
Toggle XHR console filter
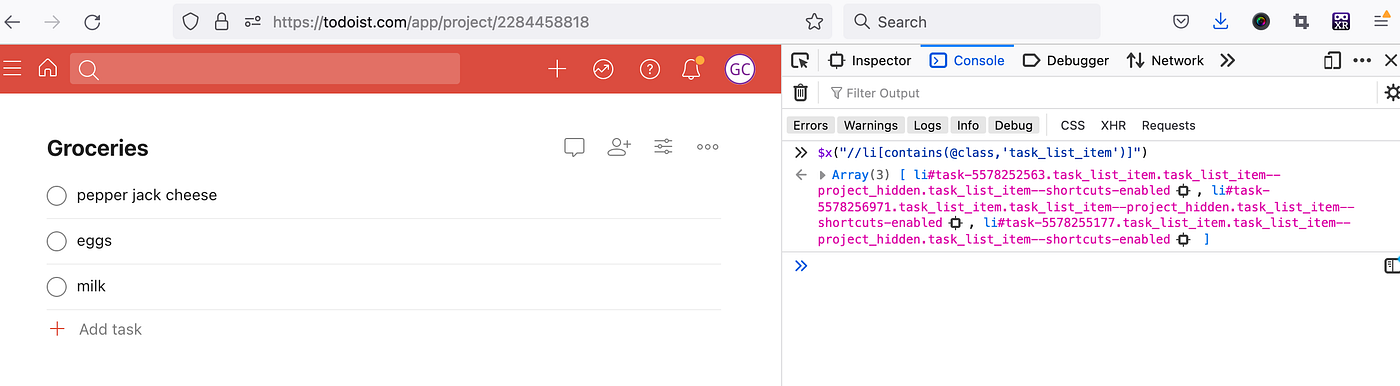[x=1113, y=125]
